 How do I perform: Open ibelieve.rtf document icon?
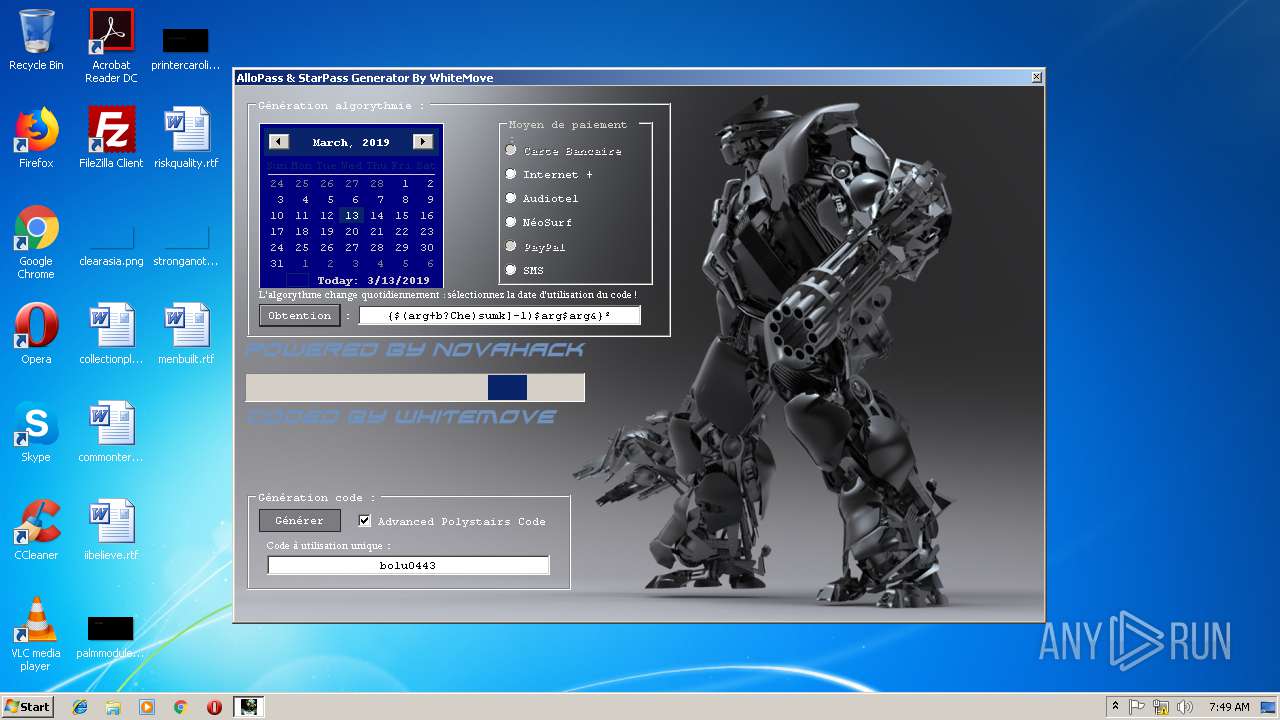point(111,530)
